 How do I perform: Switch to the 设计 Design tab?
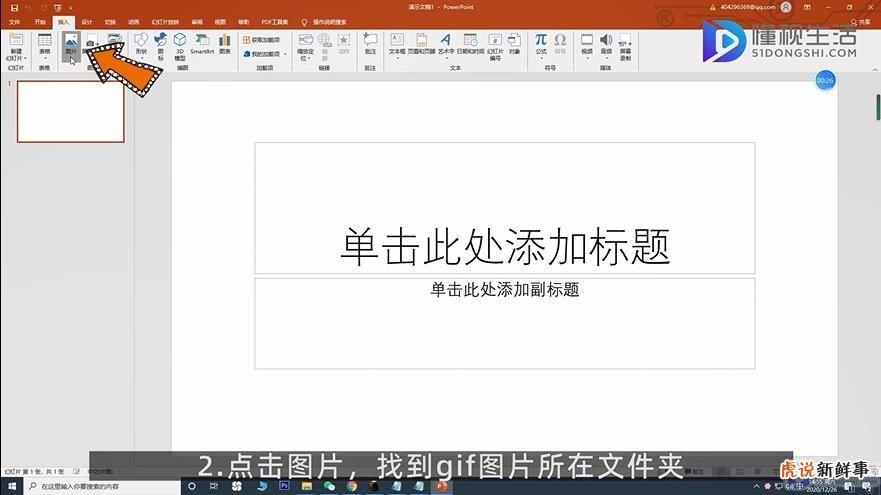pos(87,22)
